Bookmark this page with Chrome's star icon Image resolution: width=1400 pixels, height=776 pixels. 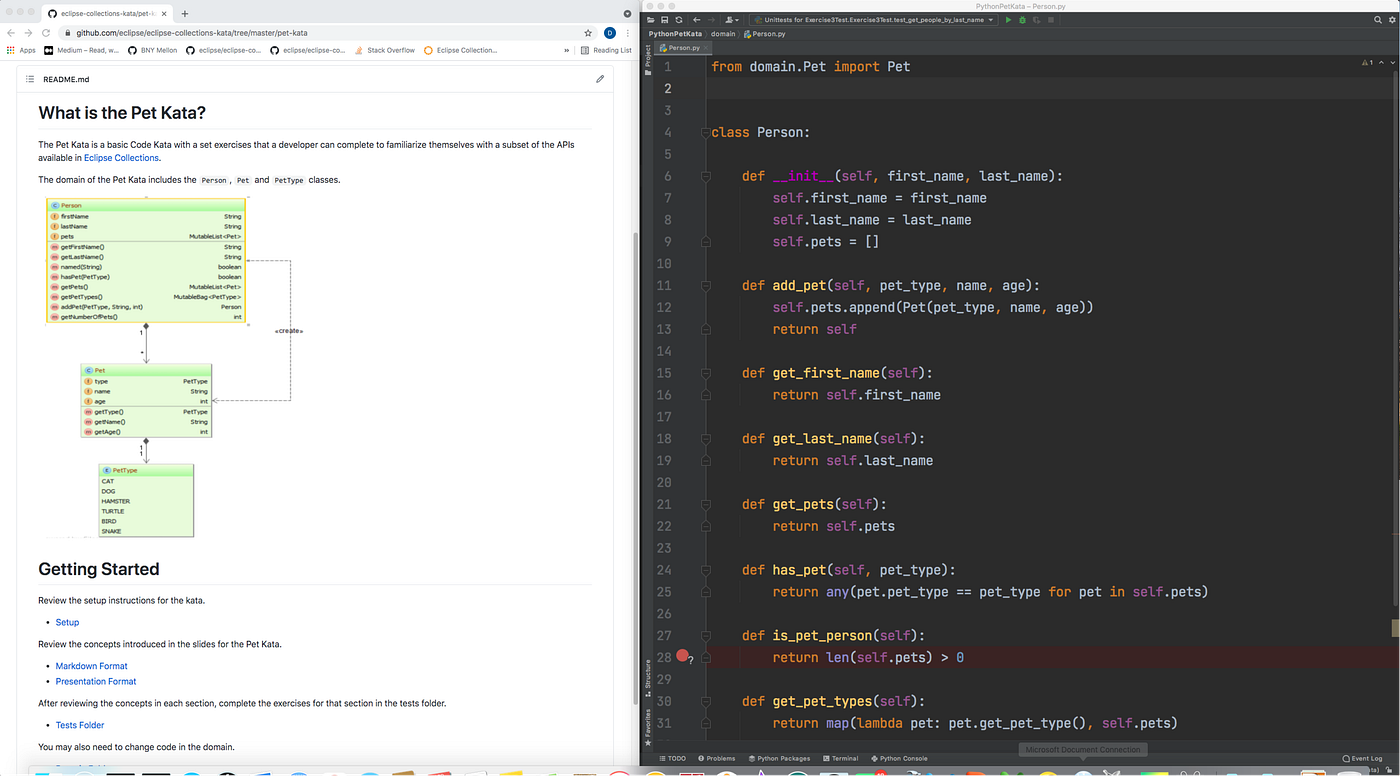pyautogui.click(x=588, y=33)
